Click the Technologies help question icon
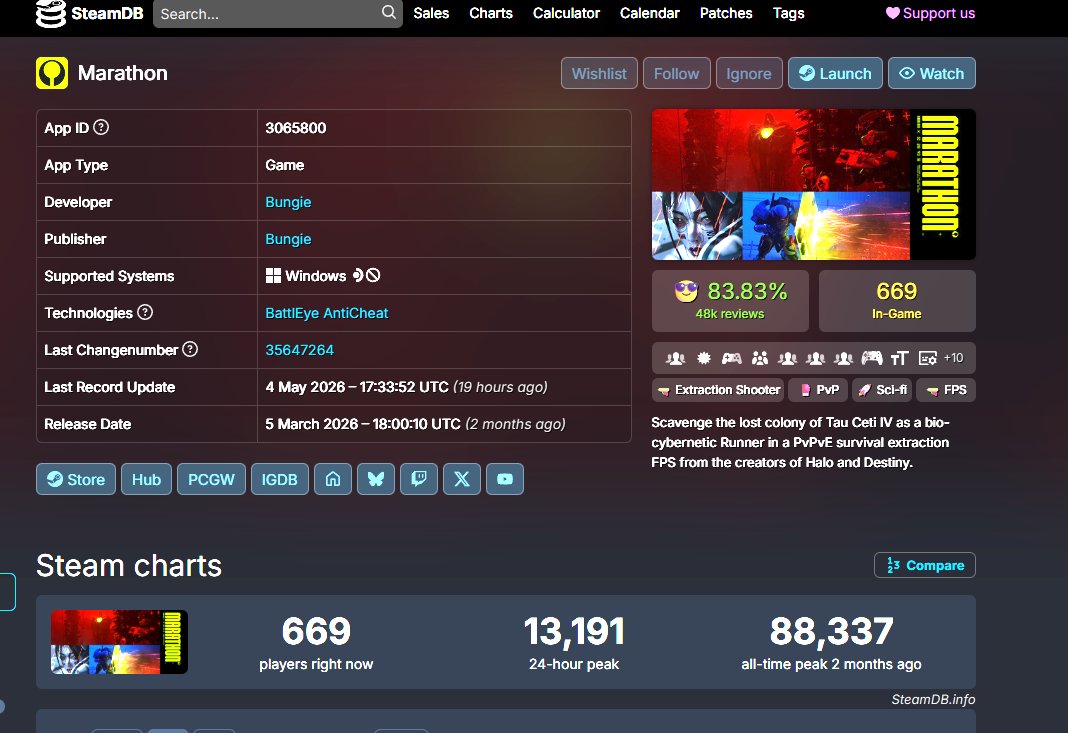1068x733 pixels. coord(145,313)
